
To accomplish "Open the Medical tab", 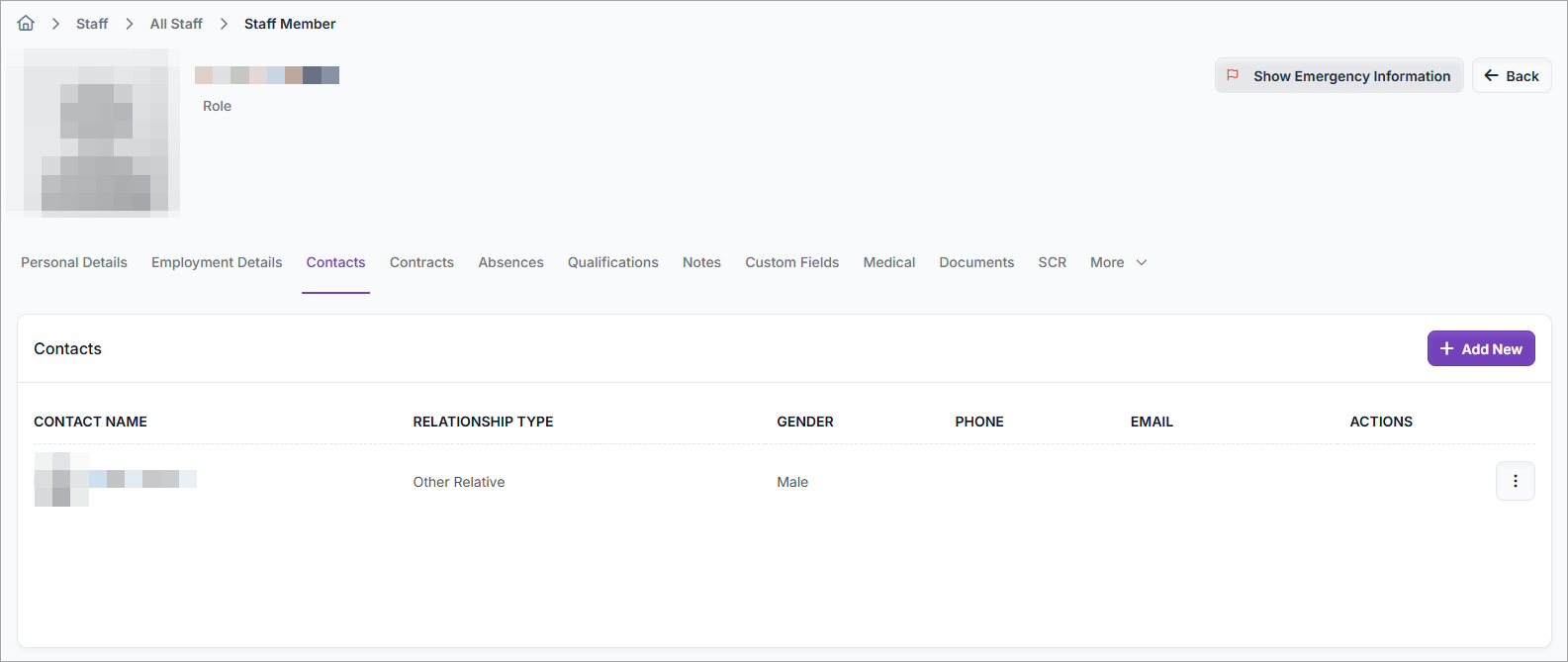I will point(888,262).
